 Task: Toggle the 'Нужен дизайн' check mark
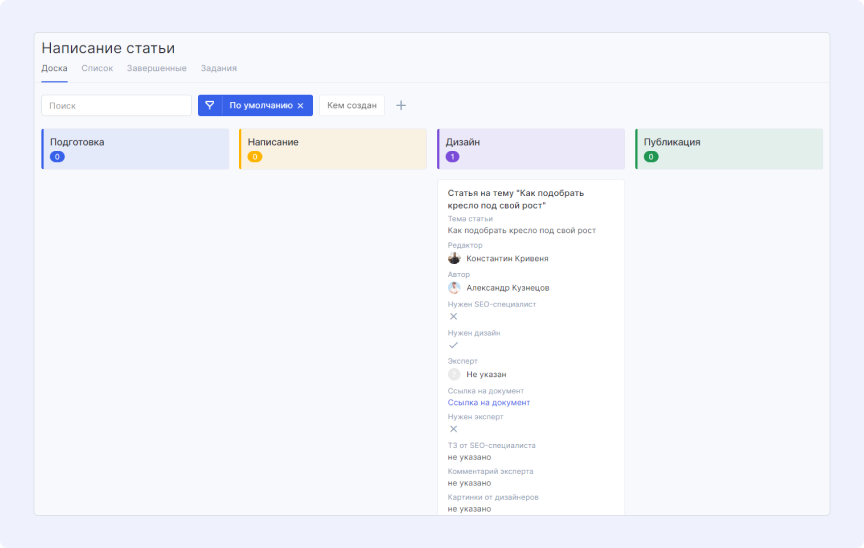[x=453, y=345]
